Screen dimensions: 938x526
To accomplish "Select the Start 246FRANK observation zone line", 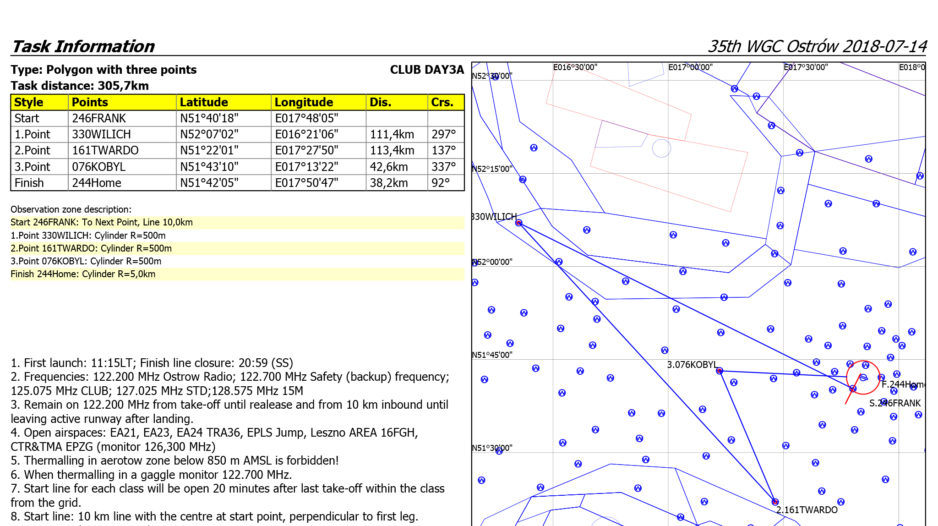I will 102,222.
